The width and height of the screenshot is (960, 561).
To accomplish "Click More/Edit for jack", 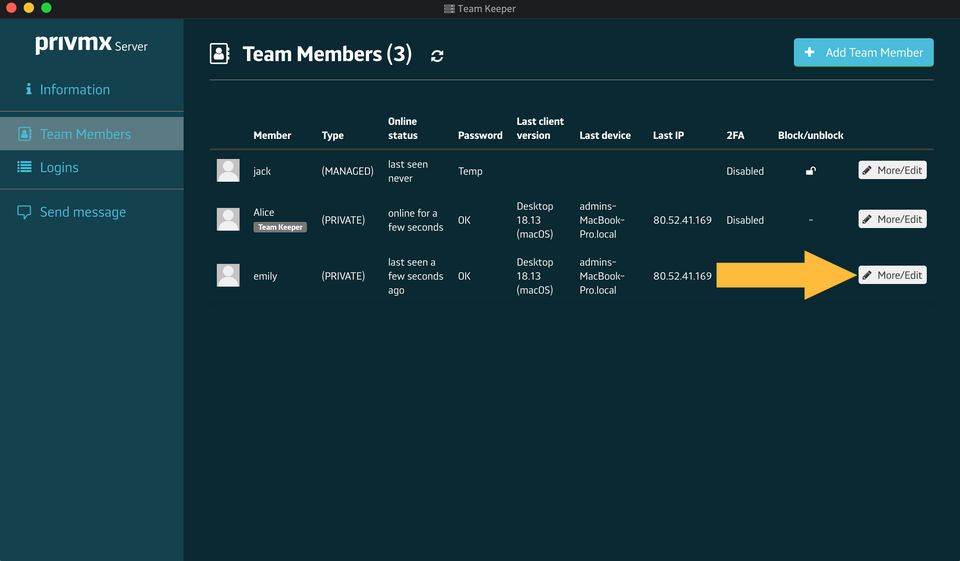I will point(892,171).
